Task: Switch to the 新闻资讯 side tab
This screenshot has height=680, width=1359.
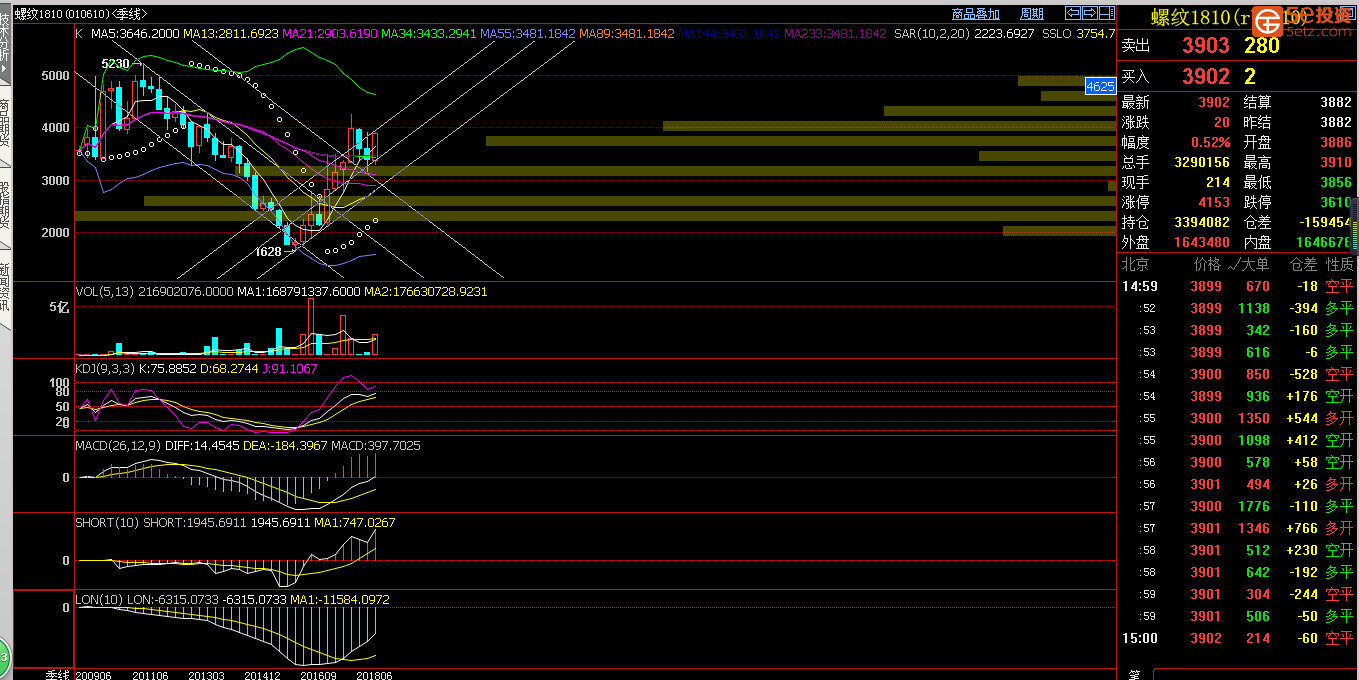Action: [x=5, y=288]
